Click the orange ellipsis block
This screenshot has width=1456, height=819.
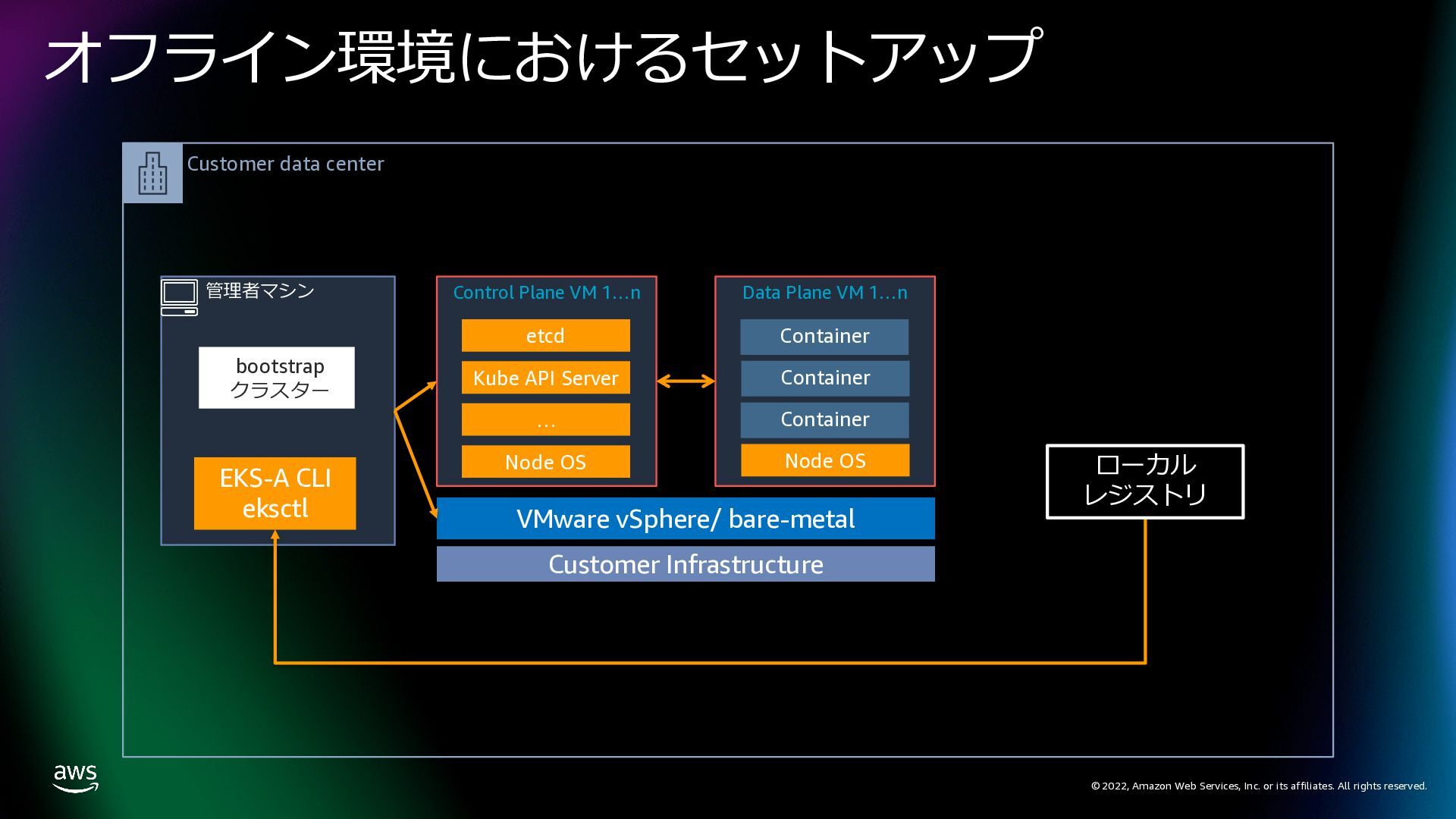pos(546,419)
